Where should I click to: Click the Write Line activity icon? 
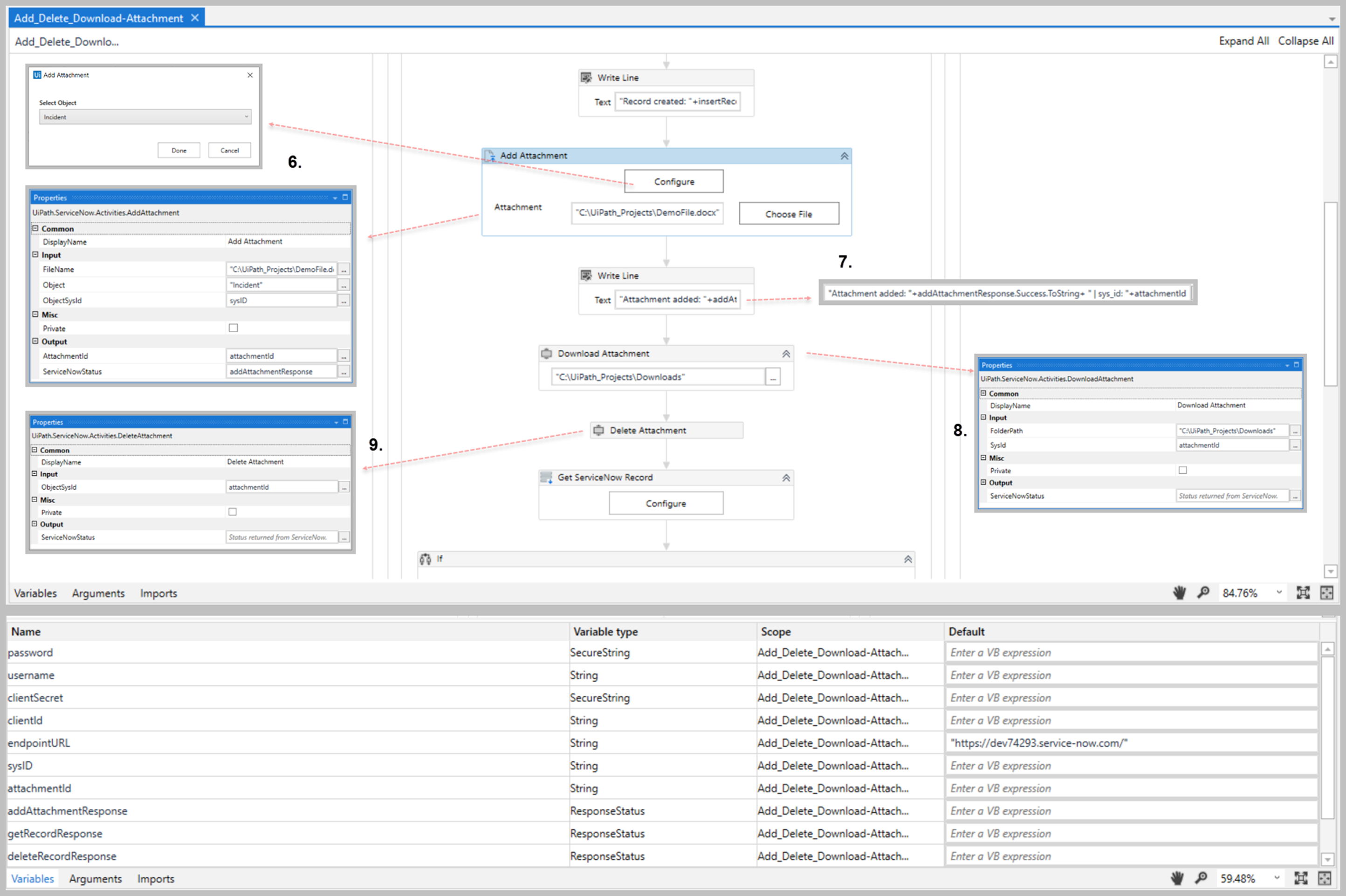point(586,77)
